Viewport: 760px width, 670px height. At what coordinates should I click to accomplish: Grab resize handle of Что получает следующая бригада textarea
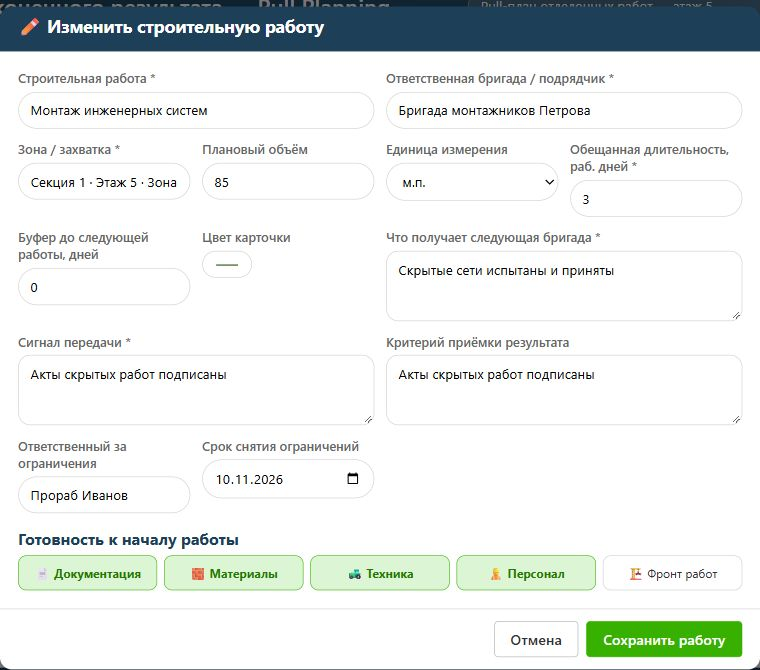pos(736,315)
